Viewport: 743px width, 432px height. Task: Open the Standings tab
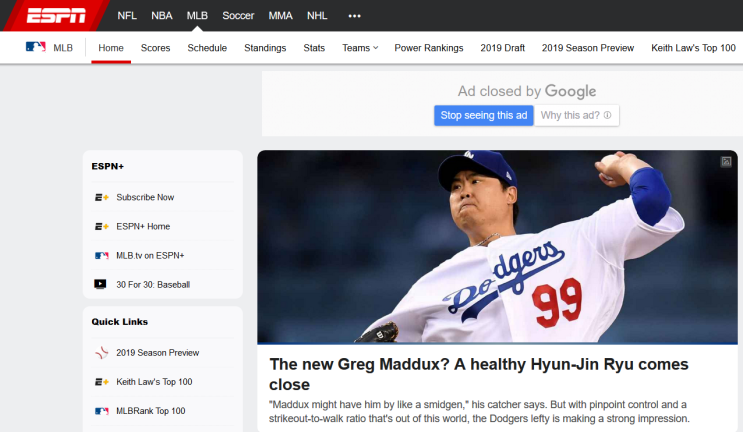[265, 48]
